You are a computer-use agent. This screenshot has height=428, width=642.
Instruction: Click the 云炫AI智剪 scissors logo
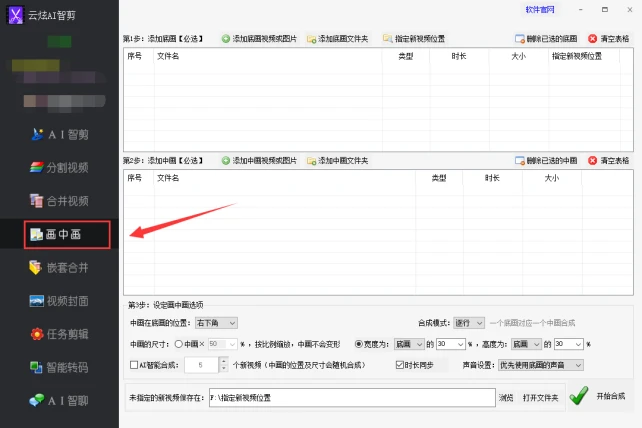pyautogui.click(x=16, y=16)
